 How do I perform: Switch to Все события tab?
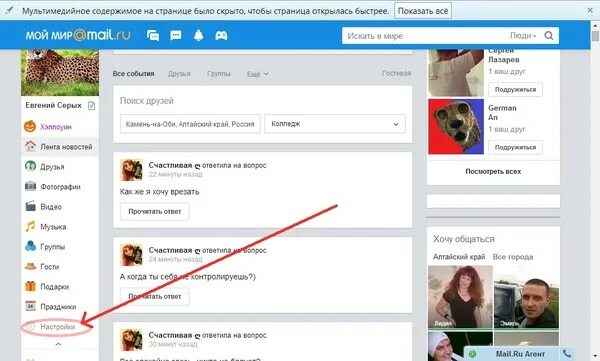pos(134,74)
